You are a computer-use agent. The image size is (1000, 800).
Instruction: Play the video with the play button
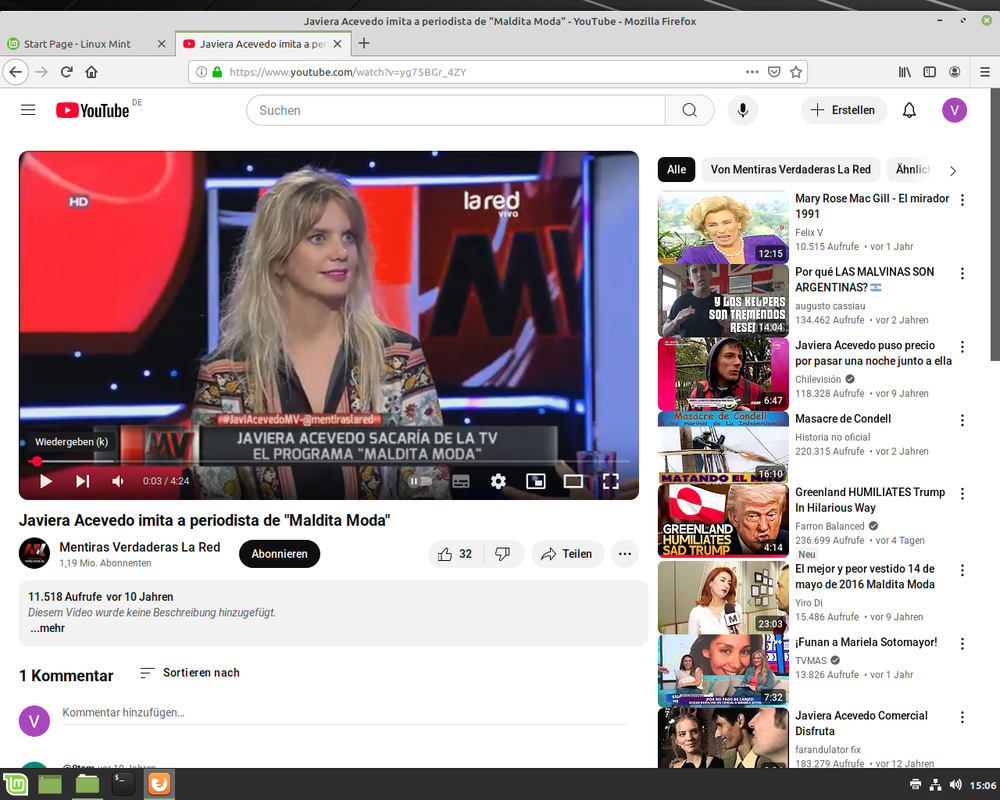coord(45,481)
